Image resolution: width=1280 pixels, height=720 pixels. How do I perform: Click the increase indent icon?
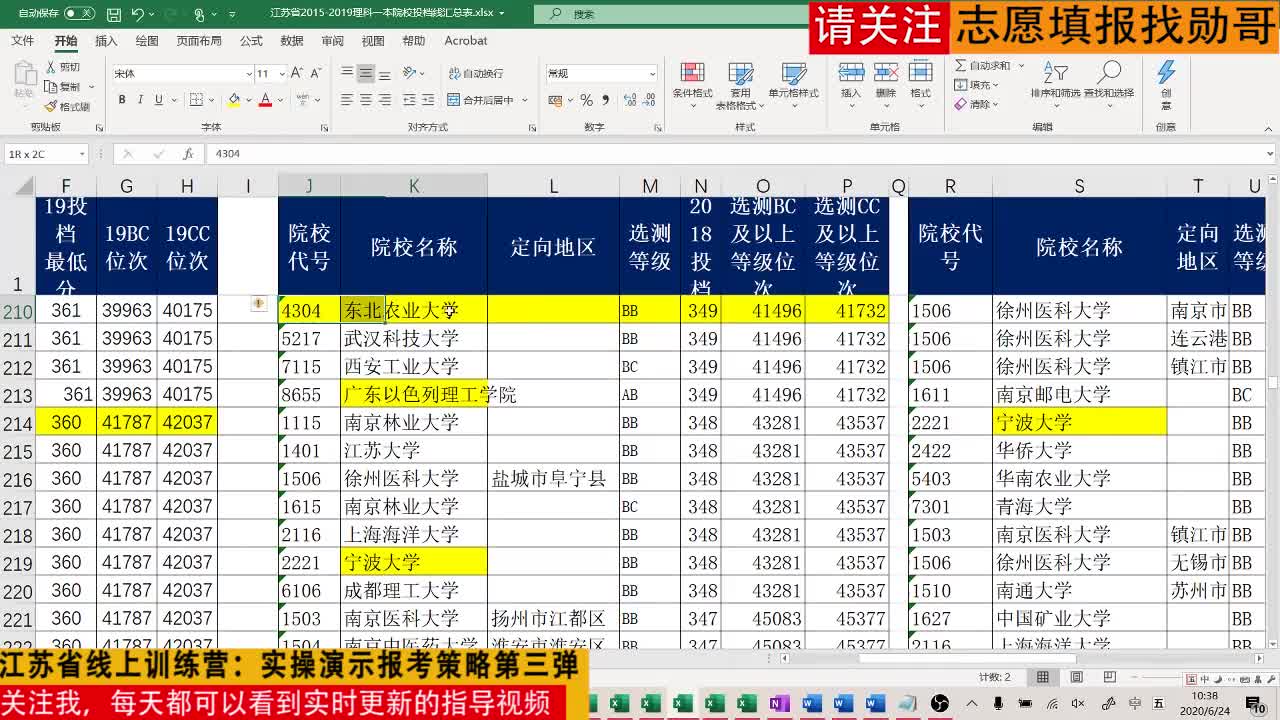(427, 100)
